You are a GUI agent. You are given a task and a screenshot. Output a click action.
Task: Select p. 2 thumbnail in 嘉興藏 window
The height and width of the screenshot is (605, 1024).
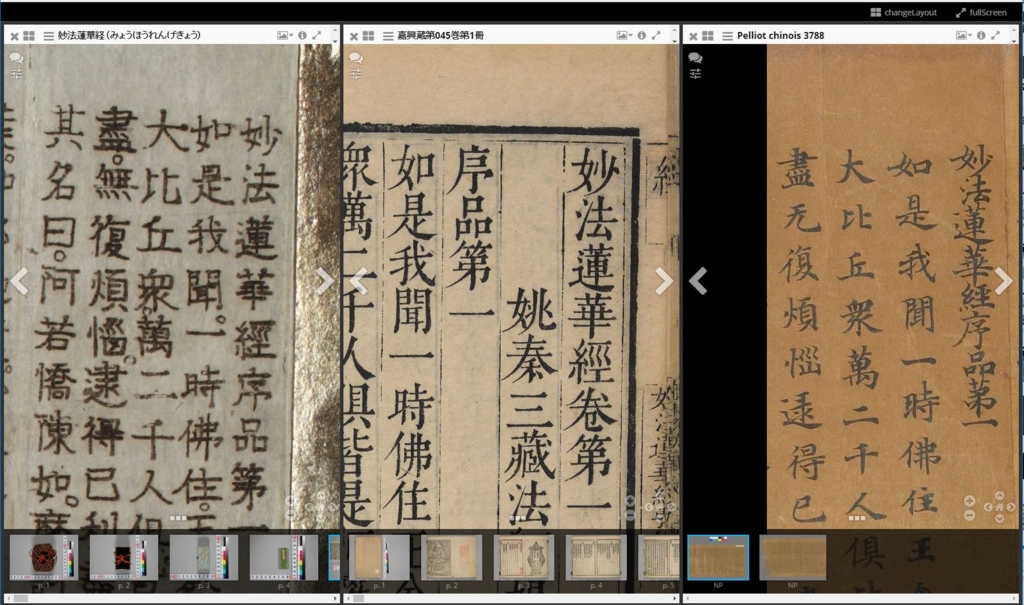coord(452,558)
